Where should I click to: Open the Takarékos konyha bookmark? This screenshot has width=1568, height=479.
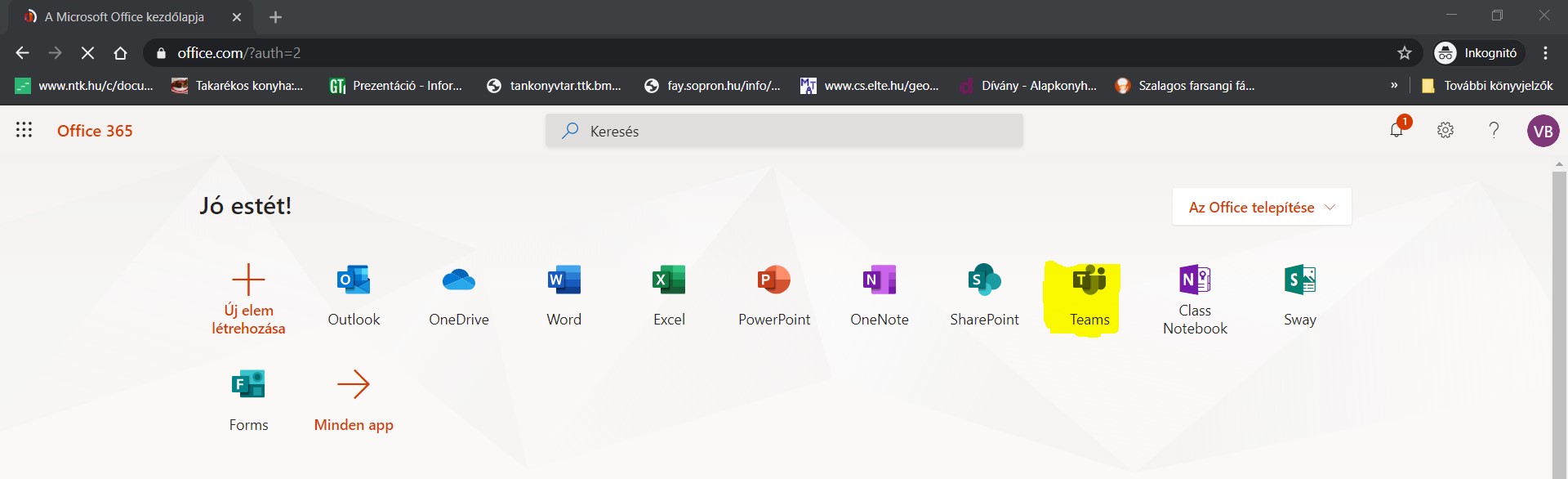point(237,85)
